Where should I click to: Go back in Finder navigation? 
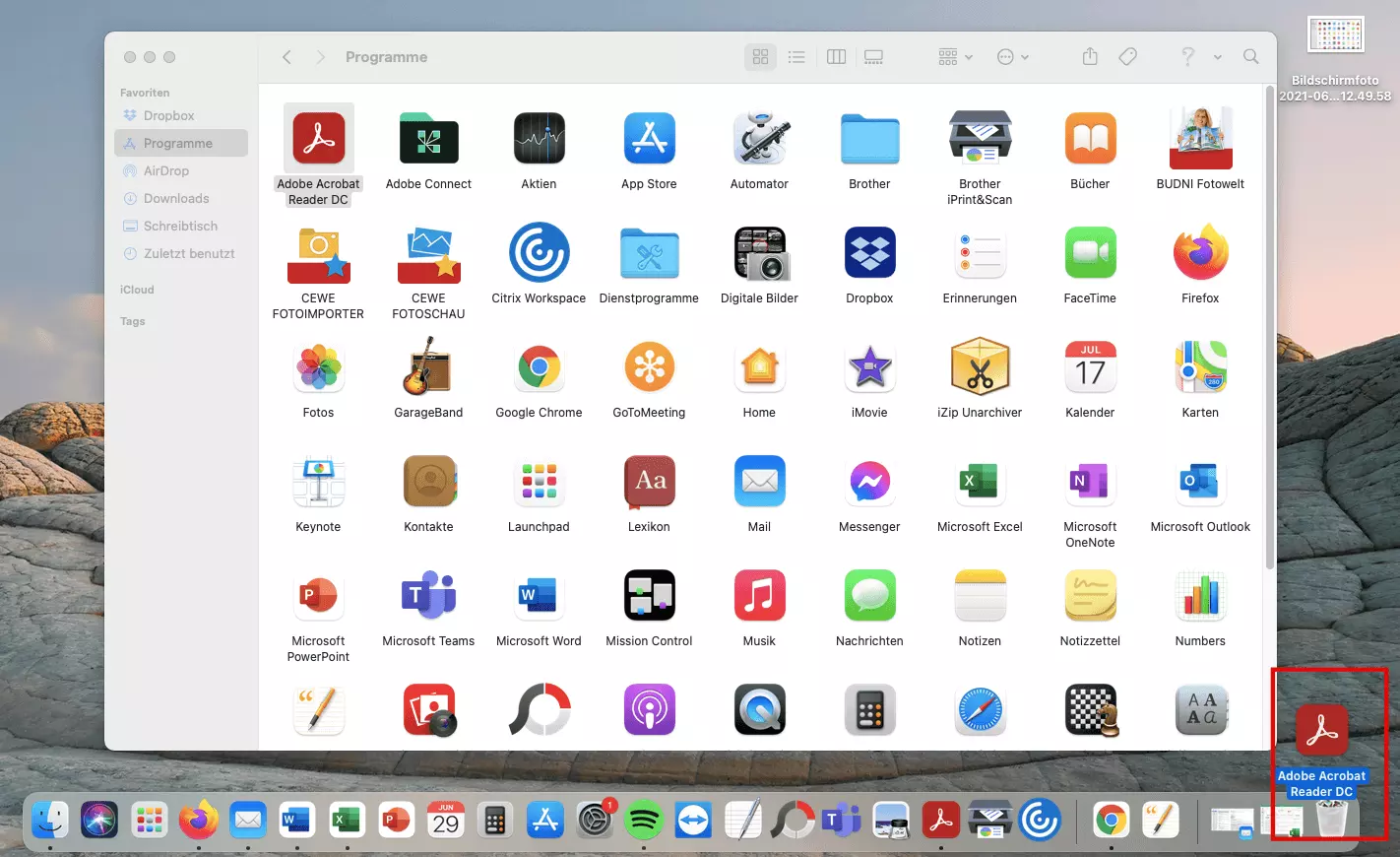(x=286, y=57)
